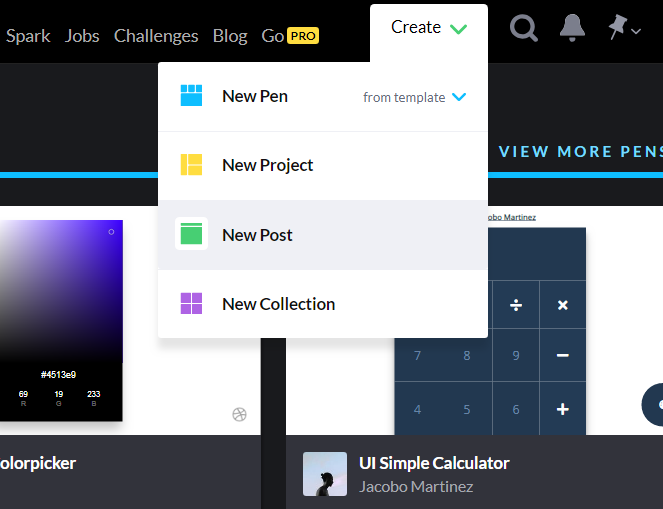Viewport: 663px width, 509px height.
Task: Click the pushpin icon in header
Action: pos(618,27)
